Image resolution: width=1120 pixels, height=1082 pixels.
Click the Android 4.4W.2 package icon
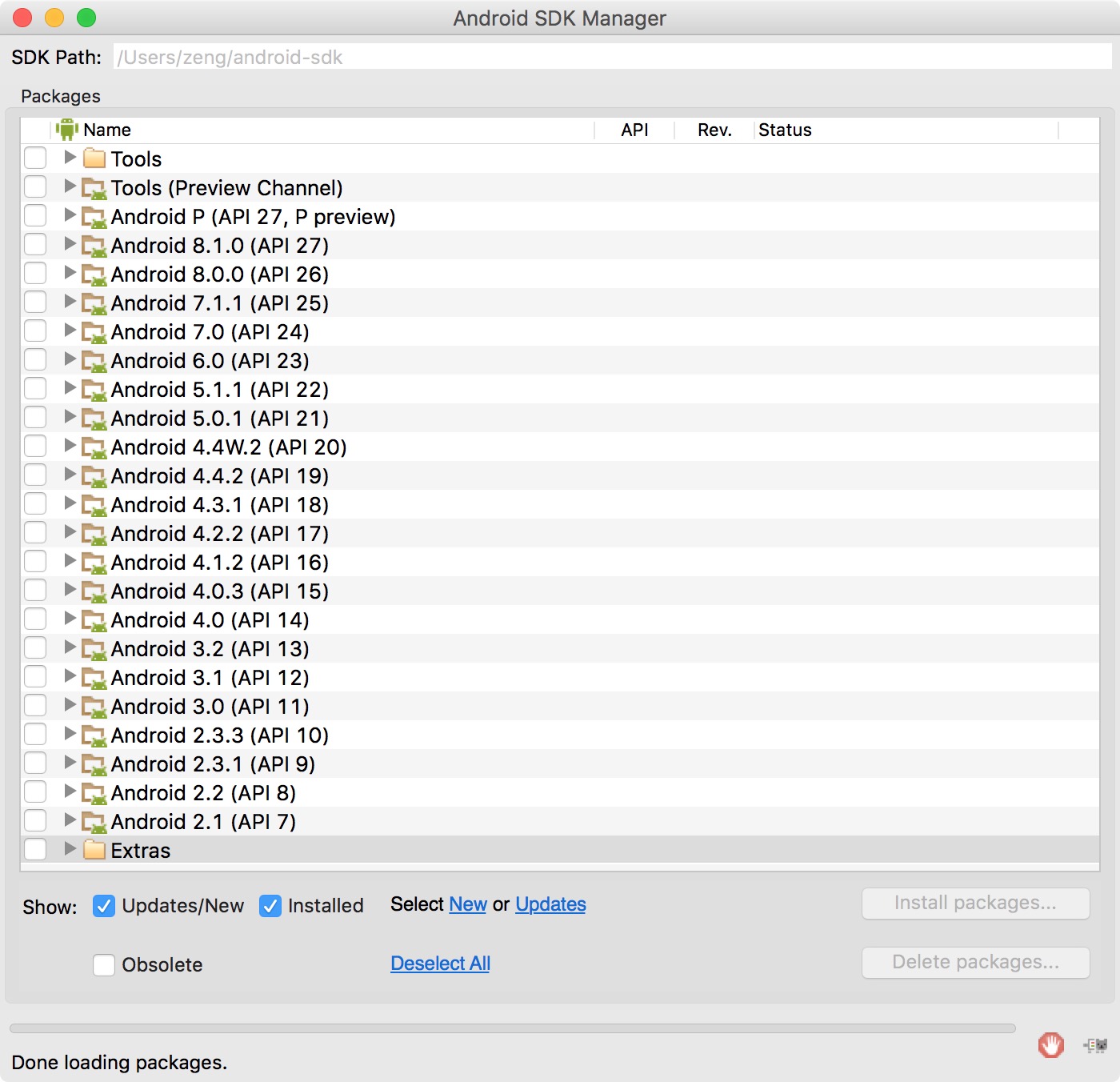94,448
